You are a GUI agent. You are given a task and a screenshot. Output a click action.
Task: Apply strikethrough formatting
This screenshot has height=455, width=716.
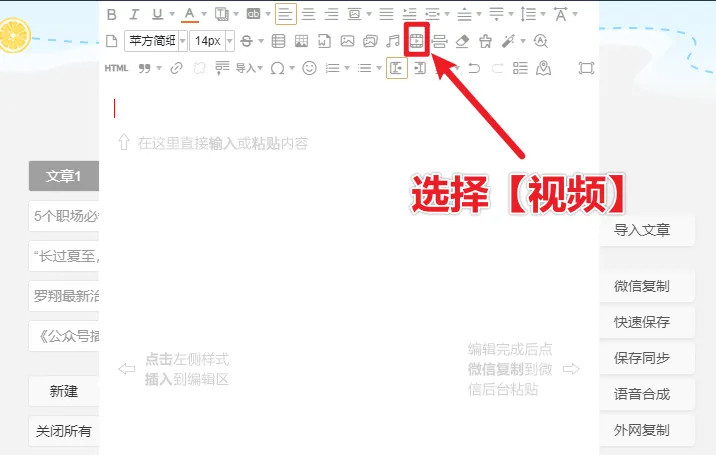pos(247,41)
